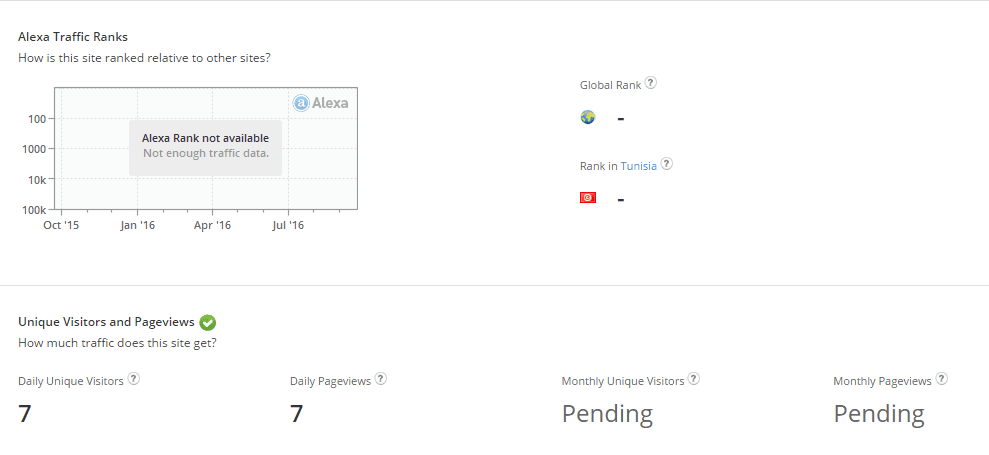Click the question mark beside Daily Pageviews
The height and width of the screenshot is (455, 989).
pyautogui.click(x=381, y=379)
